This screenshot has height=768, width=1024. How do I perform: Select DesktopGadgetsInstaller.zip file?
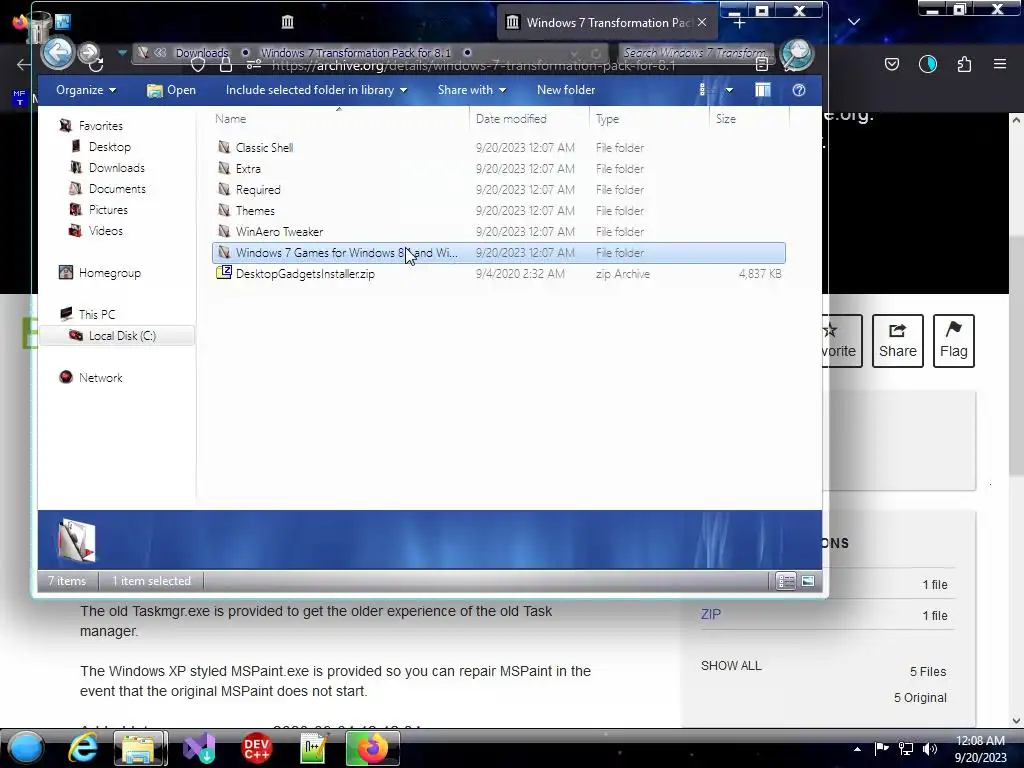pos(499,274)
